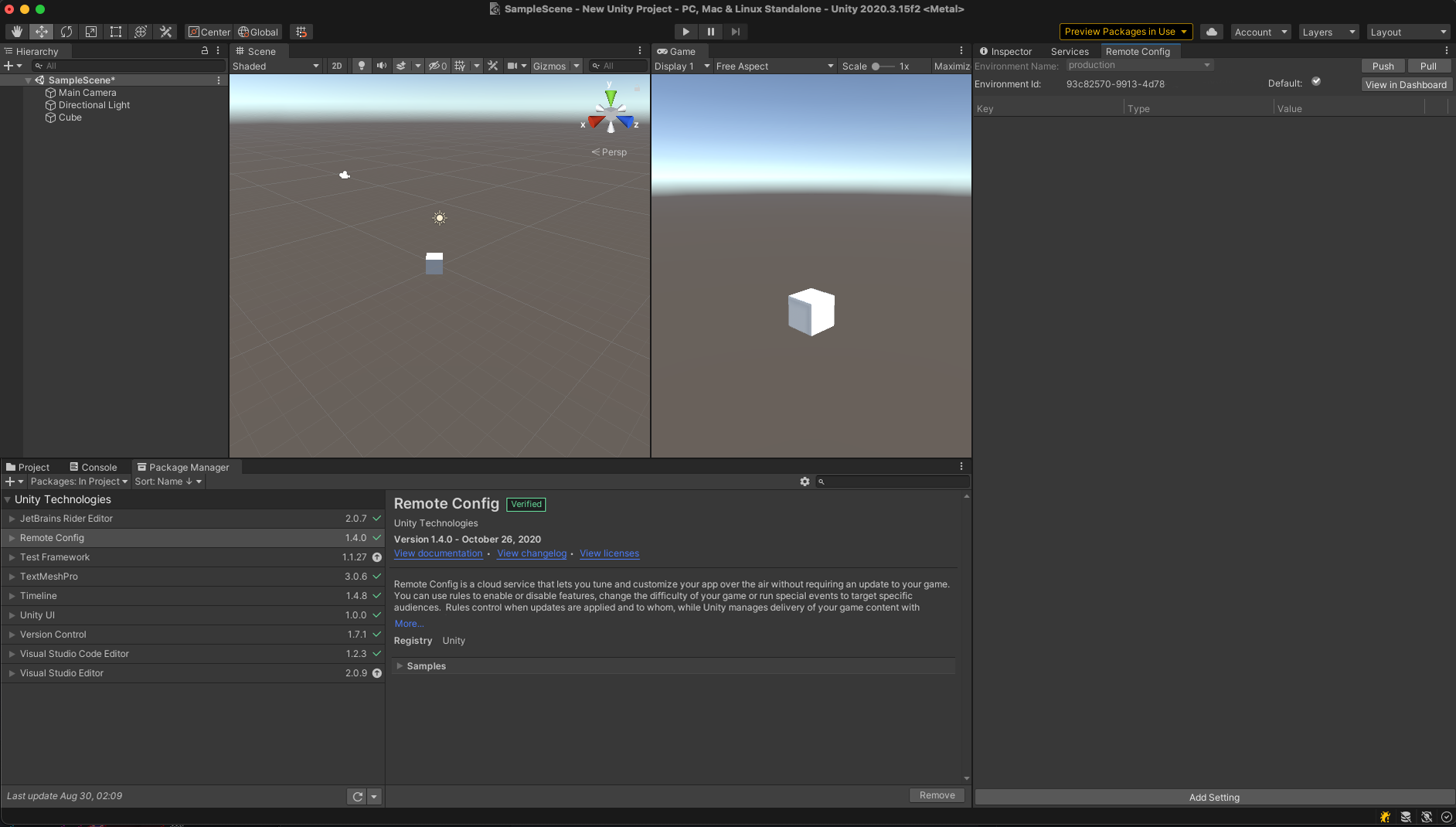Image resolution: width=1456 pixels, height=827 pixels.
Task: Select the Rotate tool
Action: [66, 32]
